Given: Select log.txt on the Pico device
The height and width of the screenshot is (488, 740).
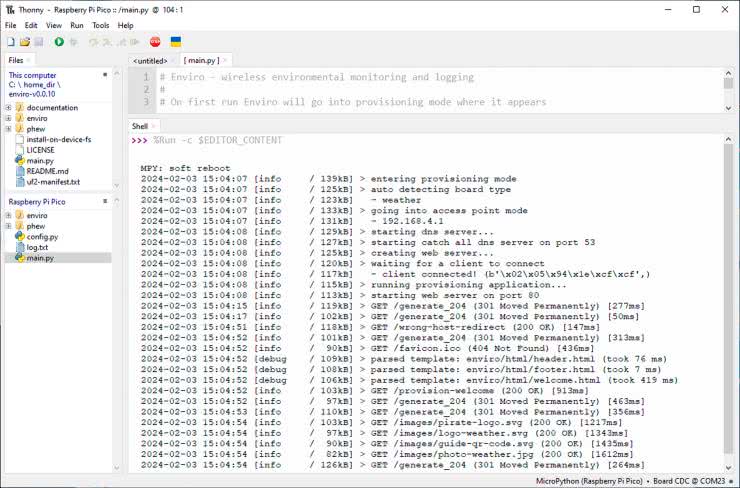Looking at the screenshot, I should 37,247.
